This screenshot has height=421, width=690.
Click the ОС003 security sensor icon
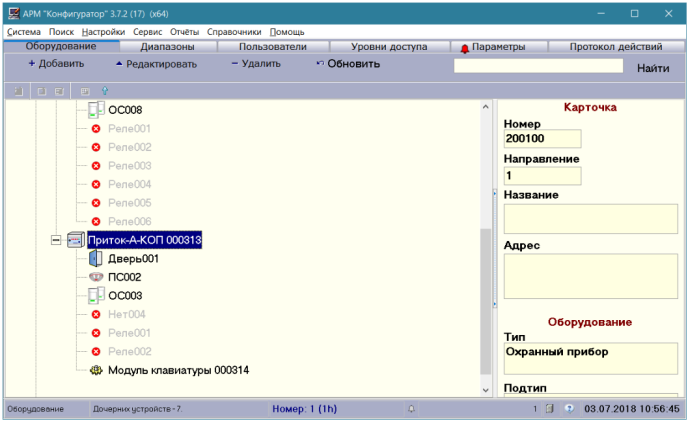pyautogui.click(x=96, y=296)
